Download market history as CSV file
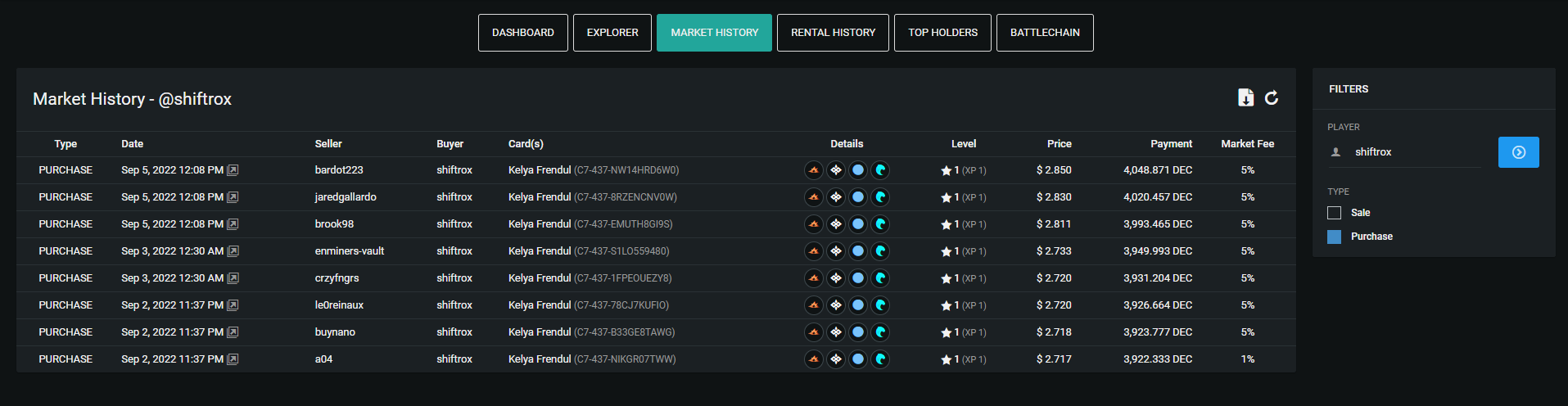The height and width of the screenshot is (406, 1568). [x=1245, y=98]
